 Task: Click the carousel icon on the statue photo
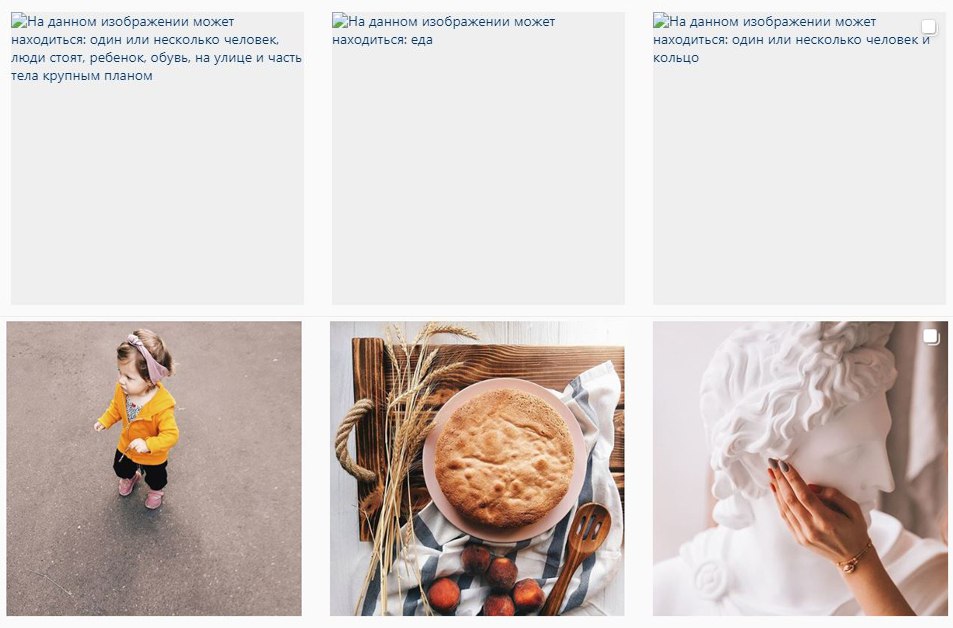[931, 336]
